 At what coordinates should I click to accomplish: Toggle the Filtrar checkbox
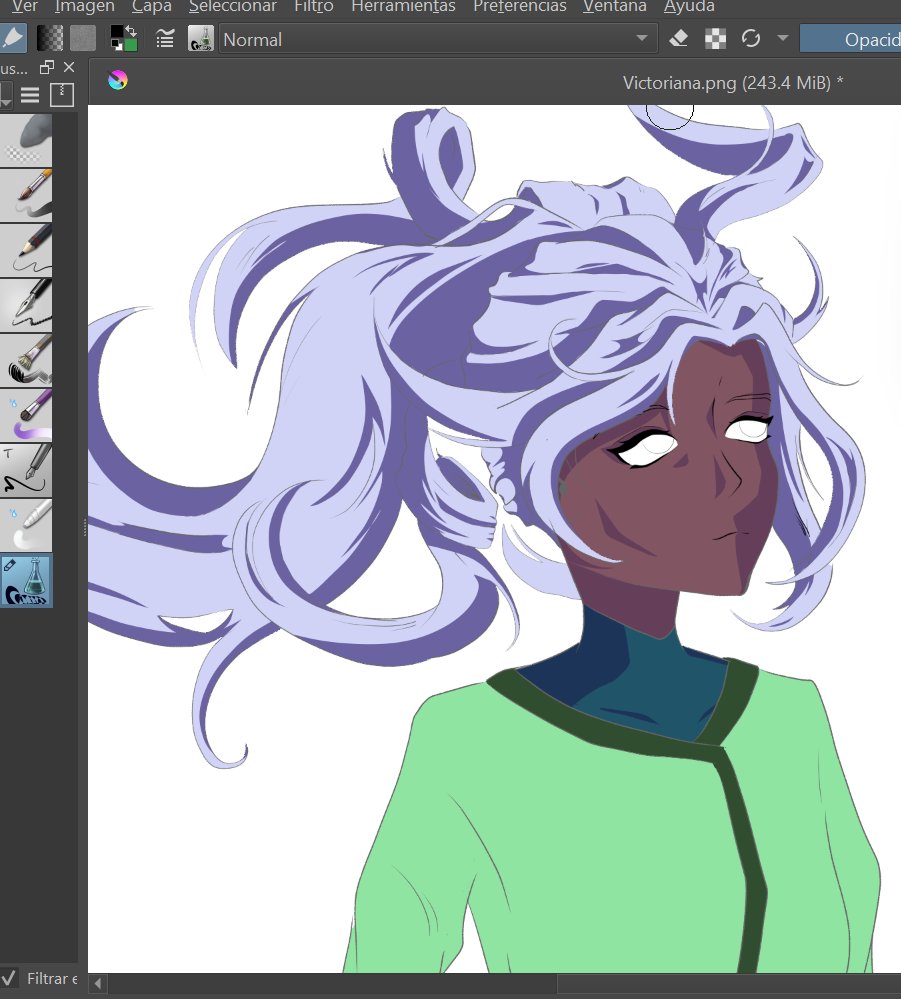(8, 978)
